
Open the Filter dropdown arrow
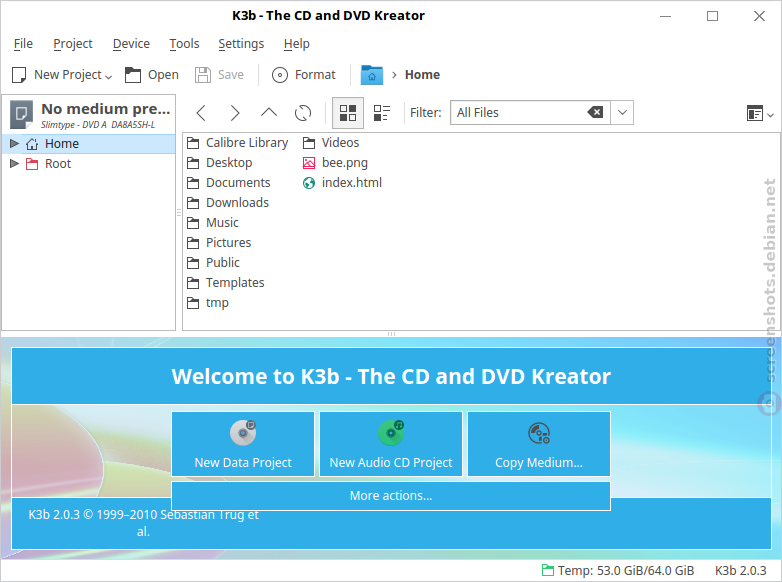point(622,112)
